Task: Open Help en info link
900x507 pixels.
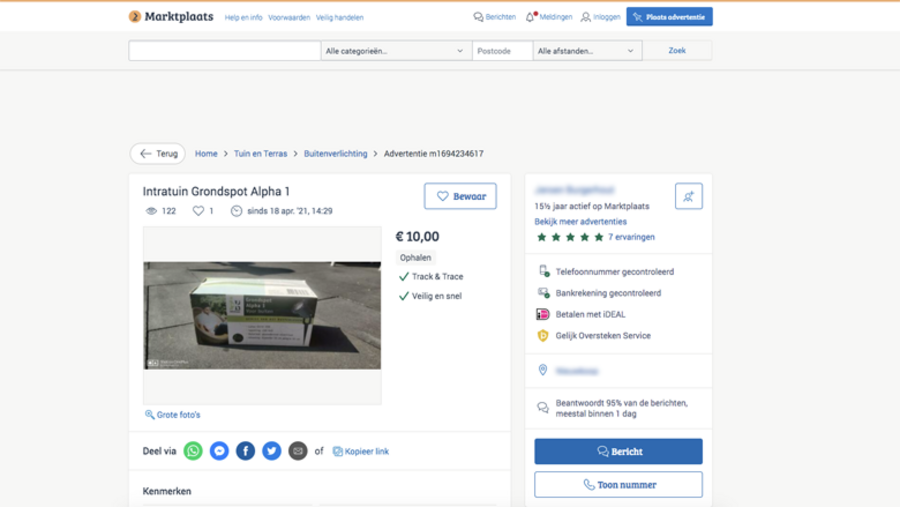Action: [243, 18]
